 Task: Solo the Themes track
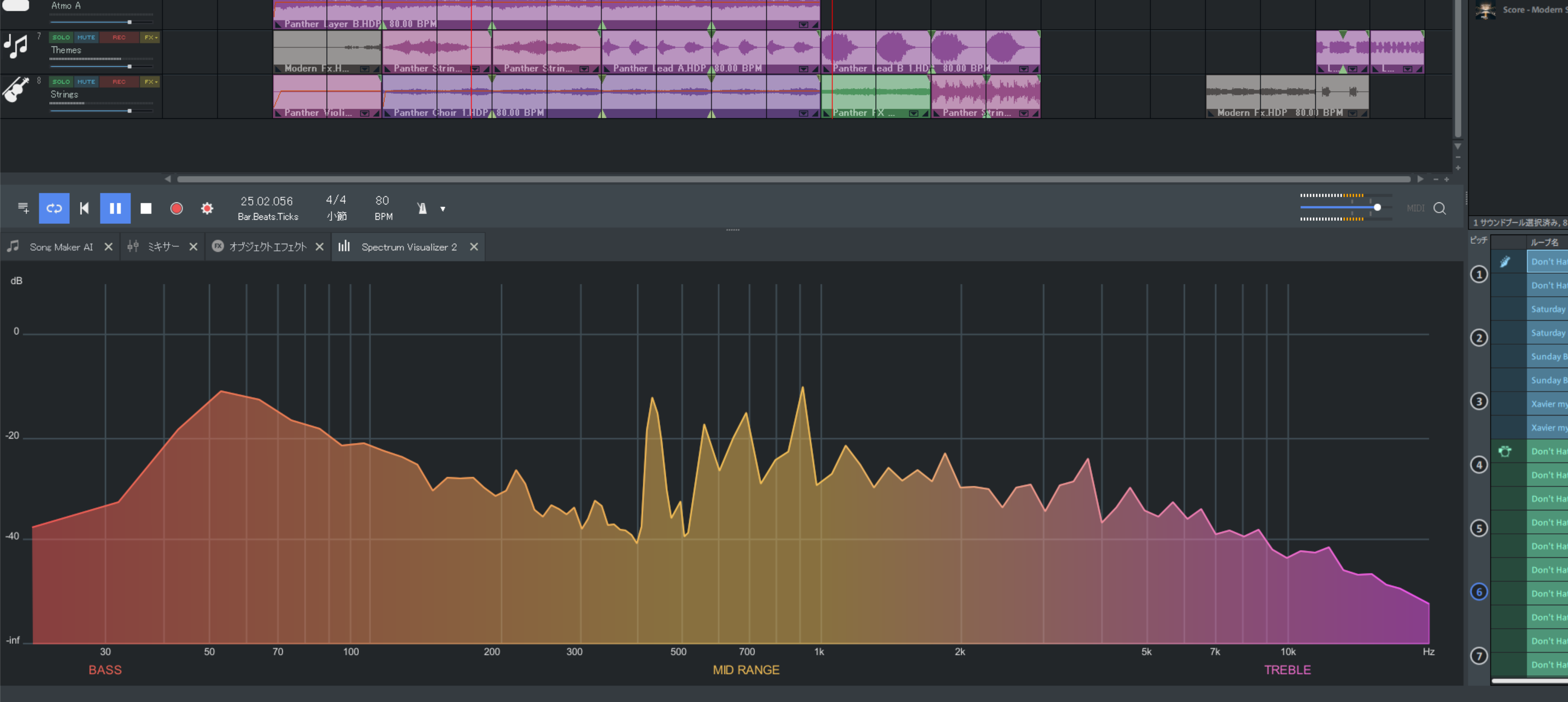61,37
